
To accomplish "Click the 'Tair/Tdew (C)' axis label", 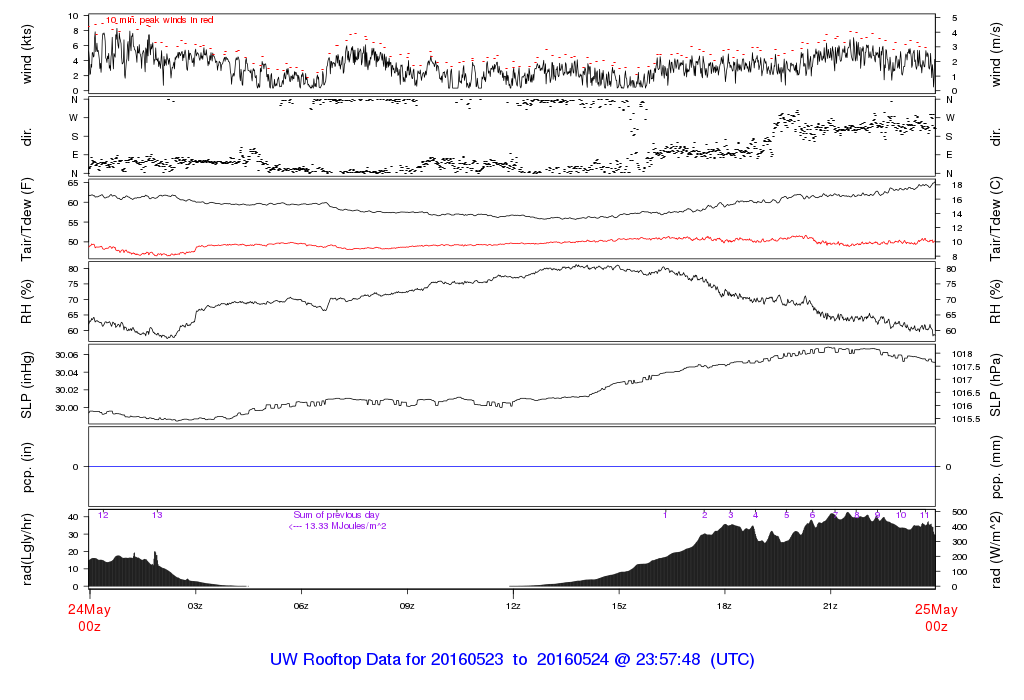I will pos(995,219).
